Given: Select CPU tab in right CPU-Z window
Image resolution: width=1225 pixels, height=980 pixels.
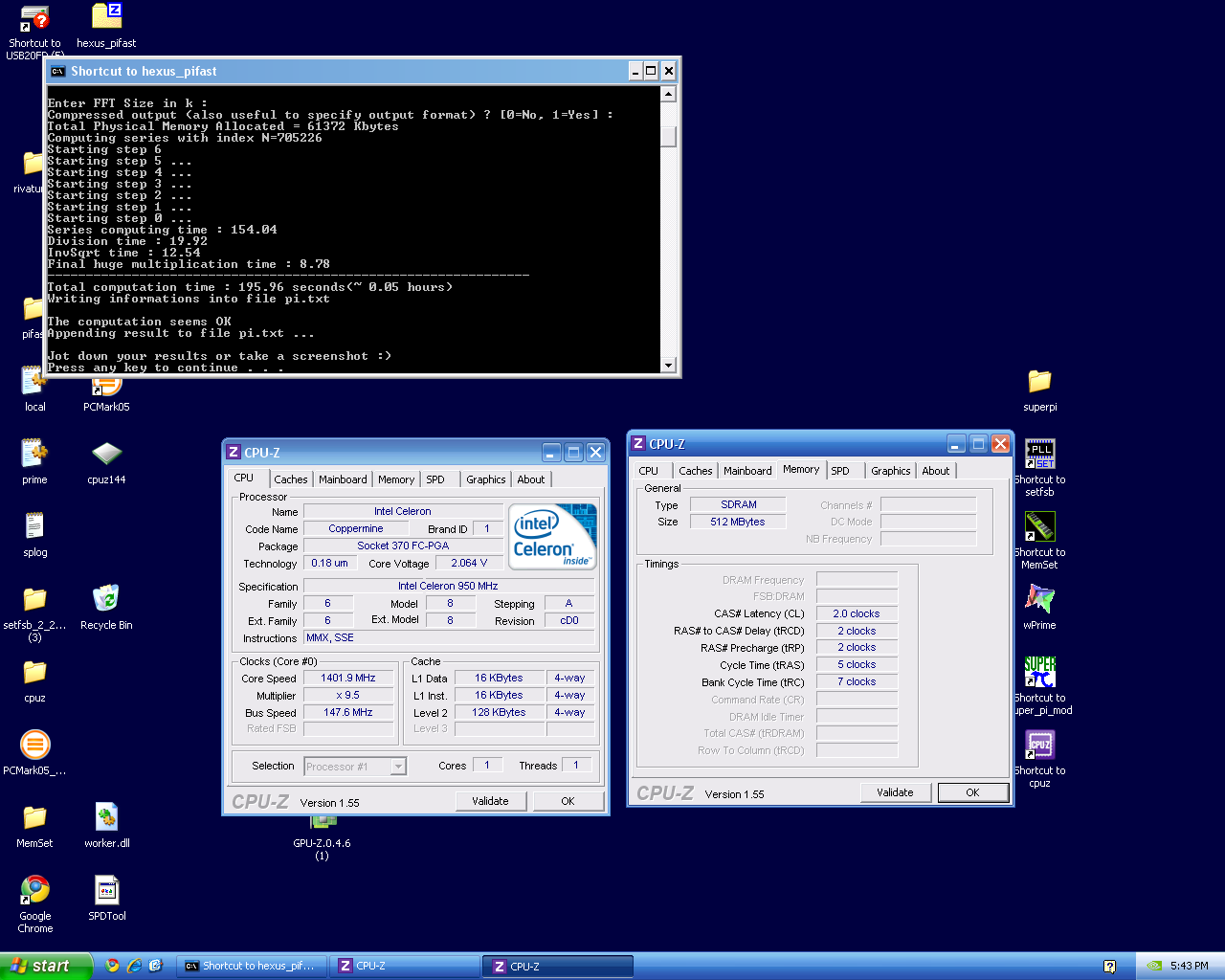Looking at the screenshot, I should tap(649, 471).
